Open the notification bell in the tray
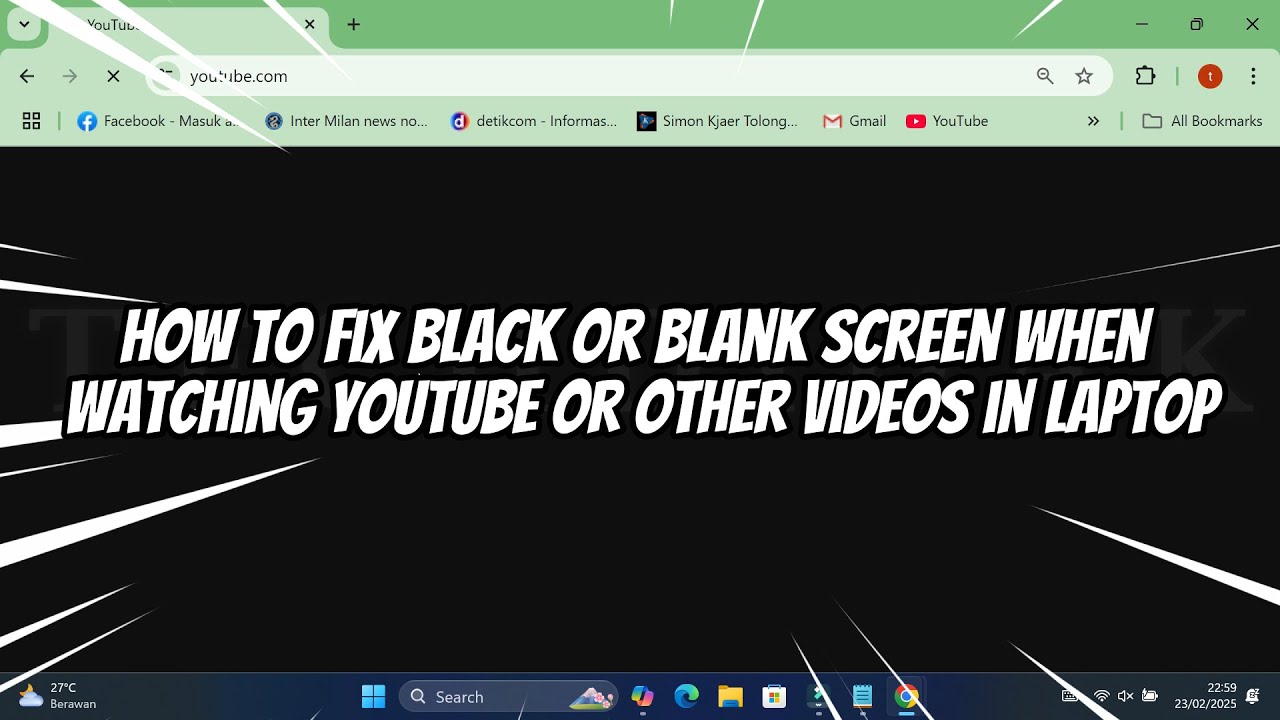The width and height of the screenshot is (1280, 720). (x=1253, y=696)
